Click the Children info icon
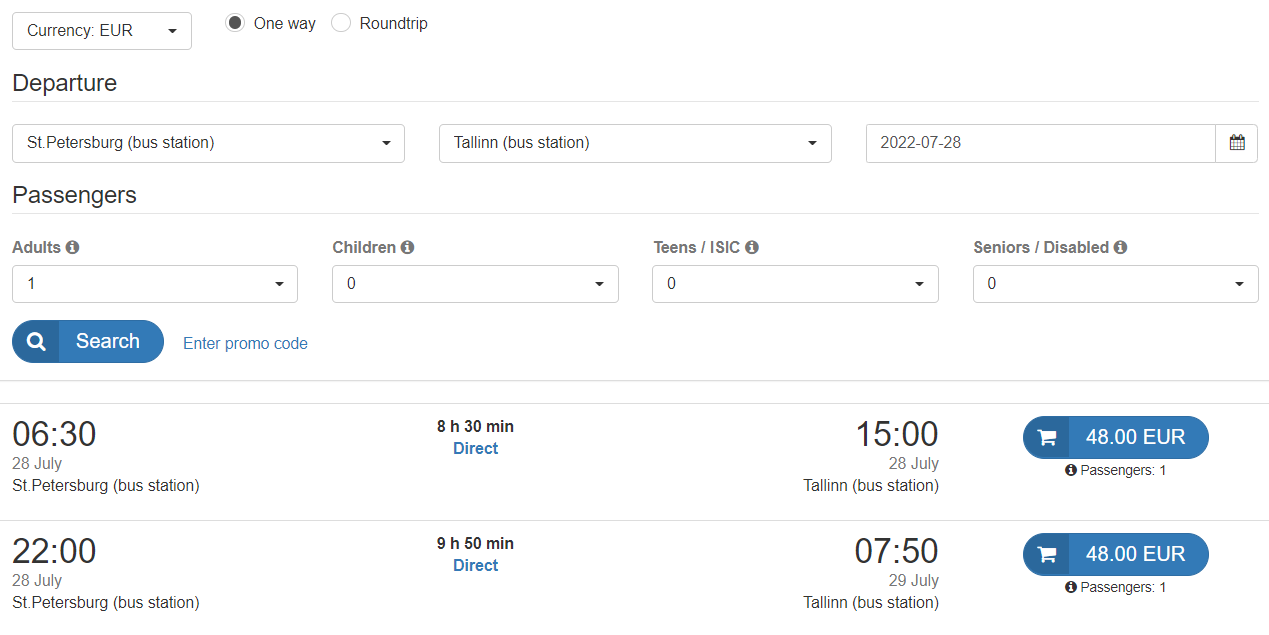The height and width of the screenshot is (635, 1269). coord(407,247)
